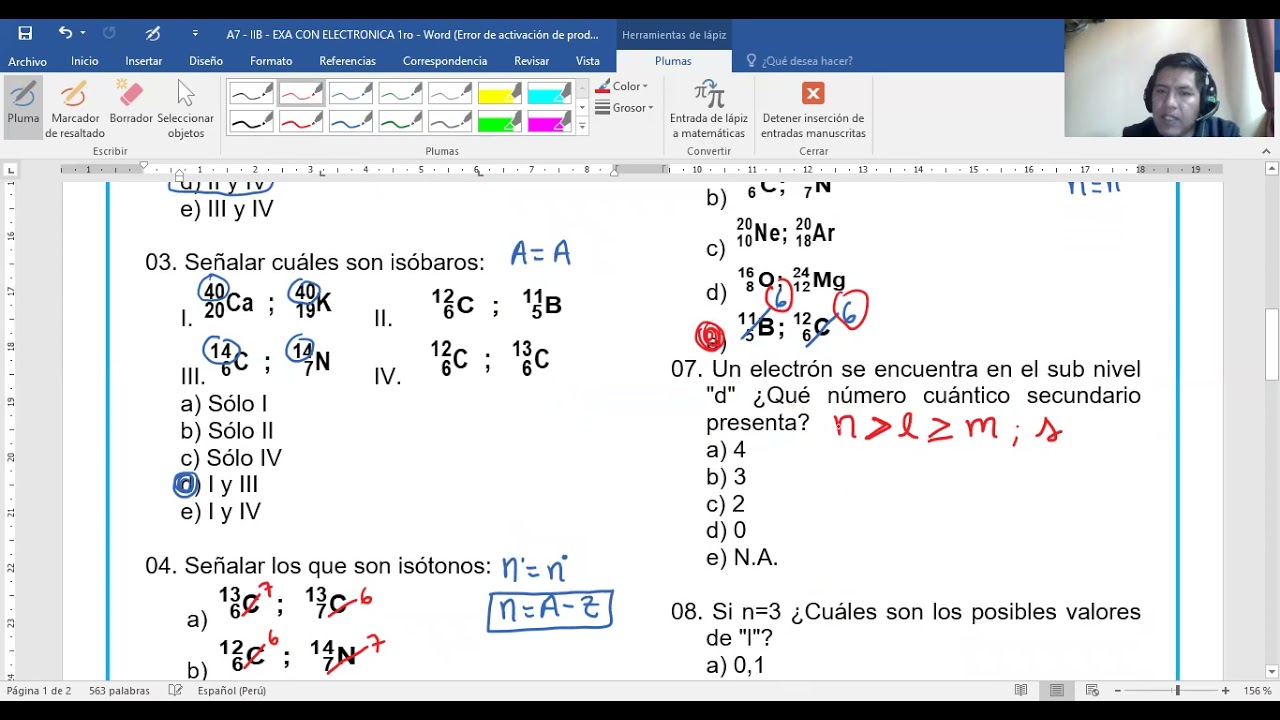This screenshot has height=720, width=1280.
Task: Customize the Quick Access Toolbar dropdown
Action: [195, 34]
